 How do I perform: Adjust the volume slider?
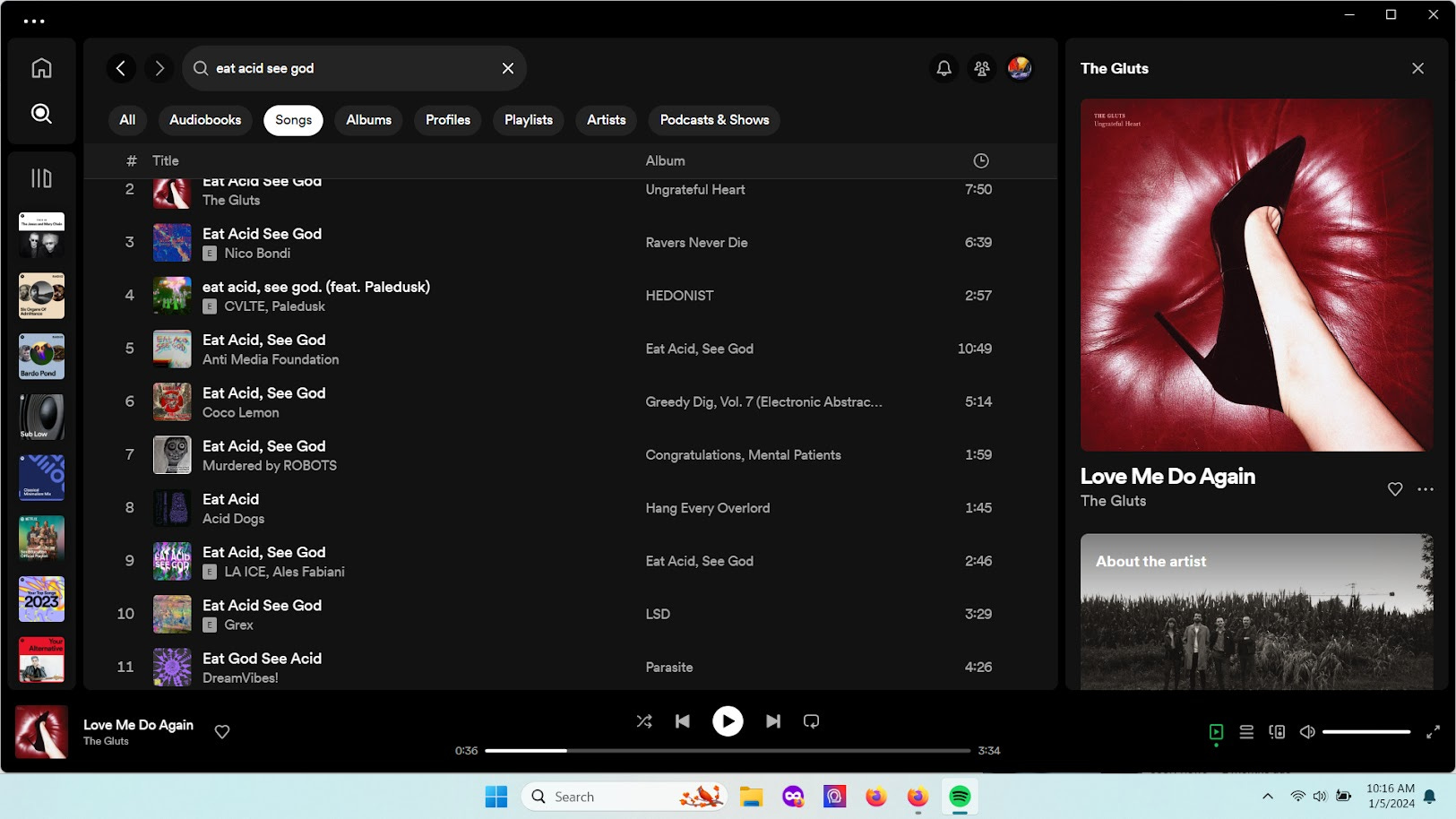point(1366,732)
